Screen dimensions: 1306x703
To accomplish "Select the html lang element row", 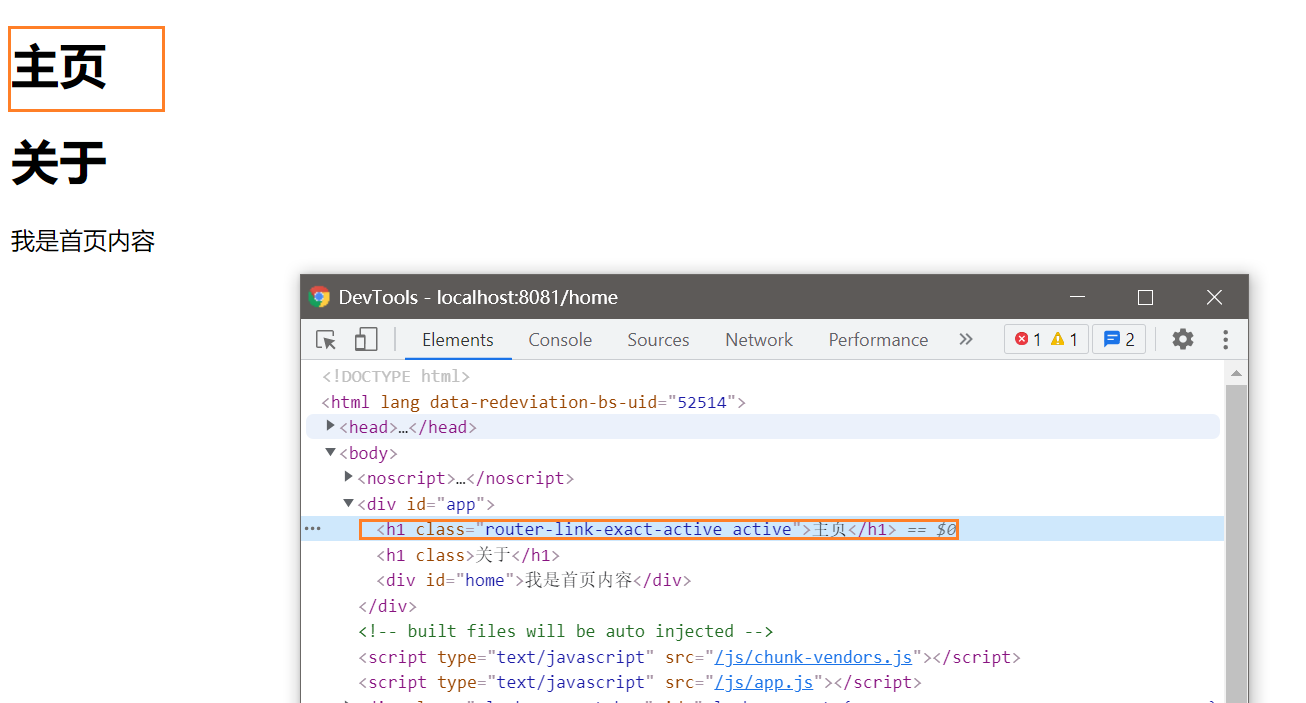I will coord(533,402).
